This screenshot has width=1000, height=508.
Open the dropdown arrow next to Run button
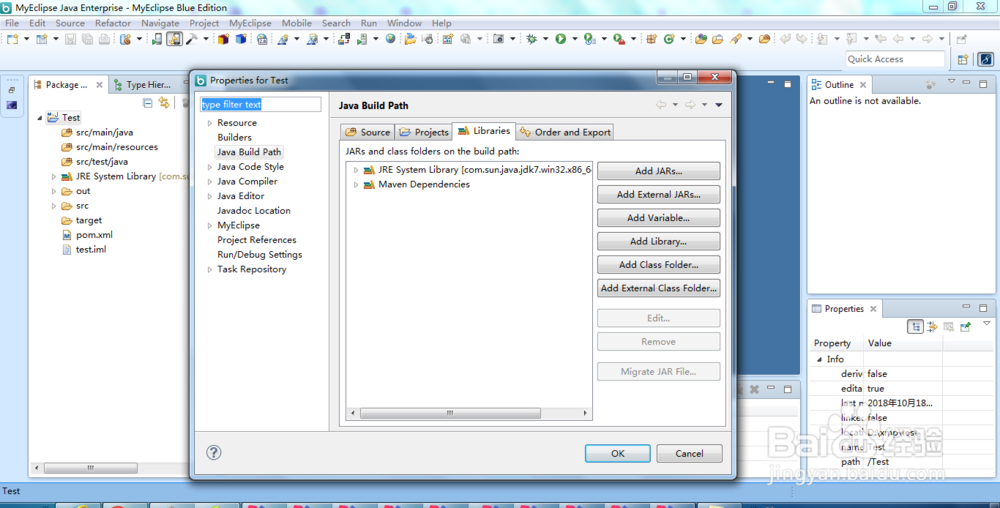575,39
